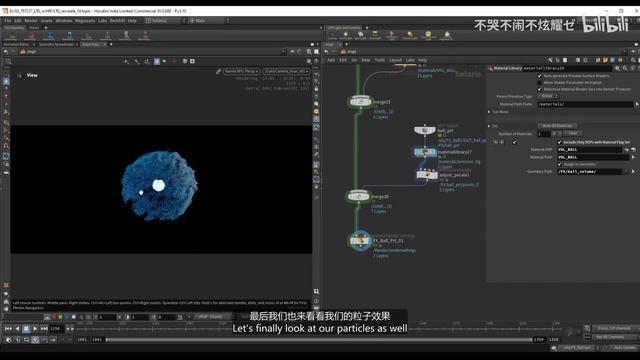Click the house-shaped shelf tool icon
This screenshot has height=360, width=640.
[x=447, y=36]
